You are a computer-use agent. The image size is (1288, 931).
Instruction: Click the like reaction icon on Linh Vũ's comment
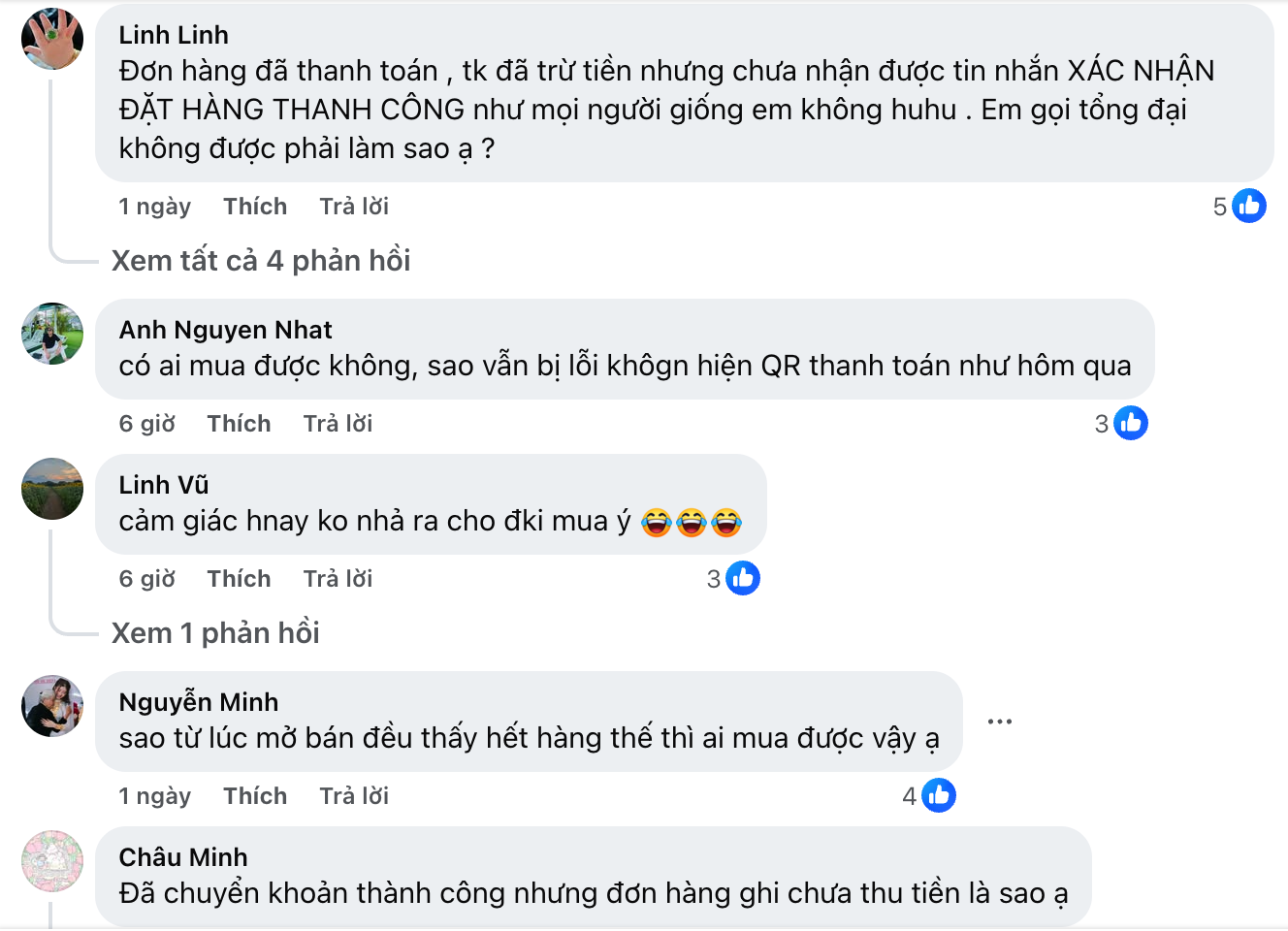(x=742, y=578)
